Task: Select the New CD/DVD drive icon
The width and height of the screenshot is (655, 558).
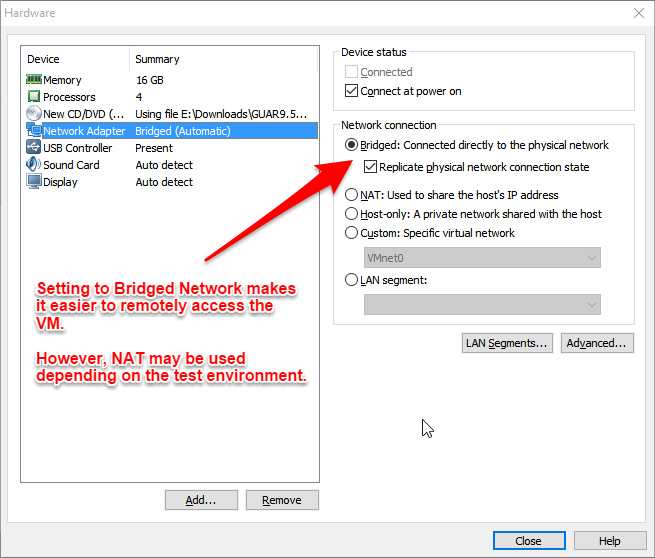Action: point(34,114)
